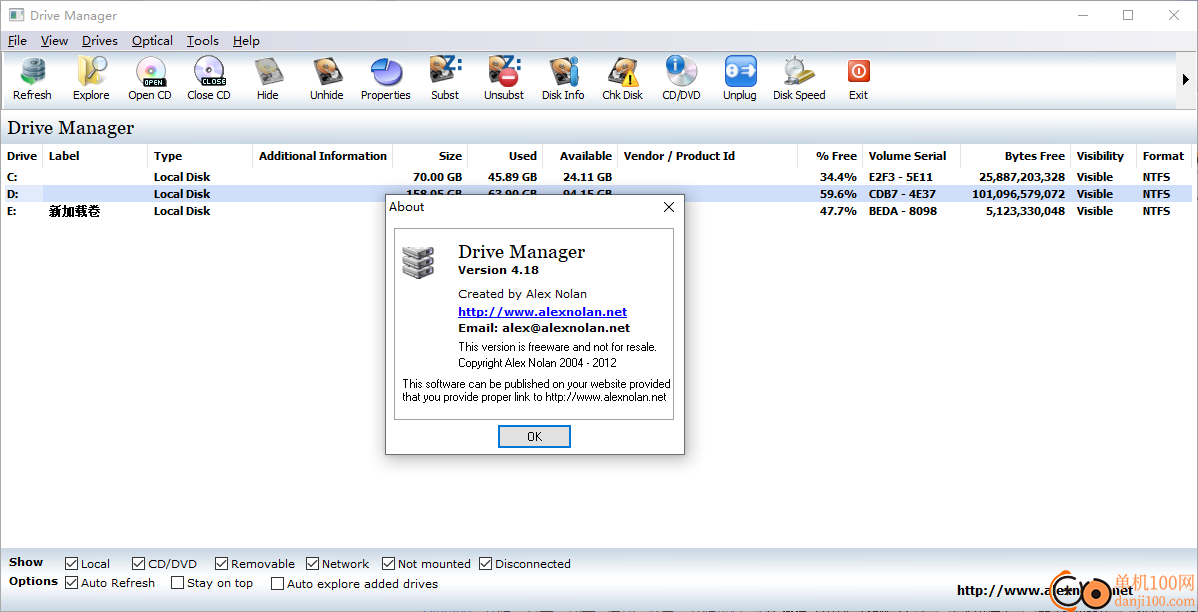Click the 新加载卷 label of drive E:
The width and height of the screenshot is (1198, 612).
click(74, 212)
